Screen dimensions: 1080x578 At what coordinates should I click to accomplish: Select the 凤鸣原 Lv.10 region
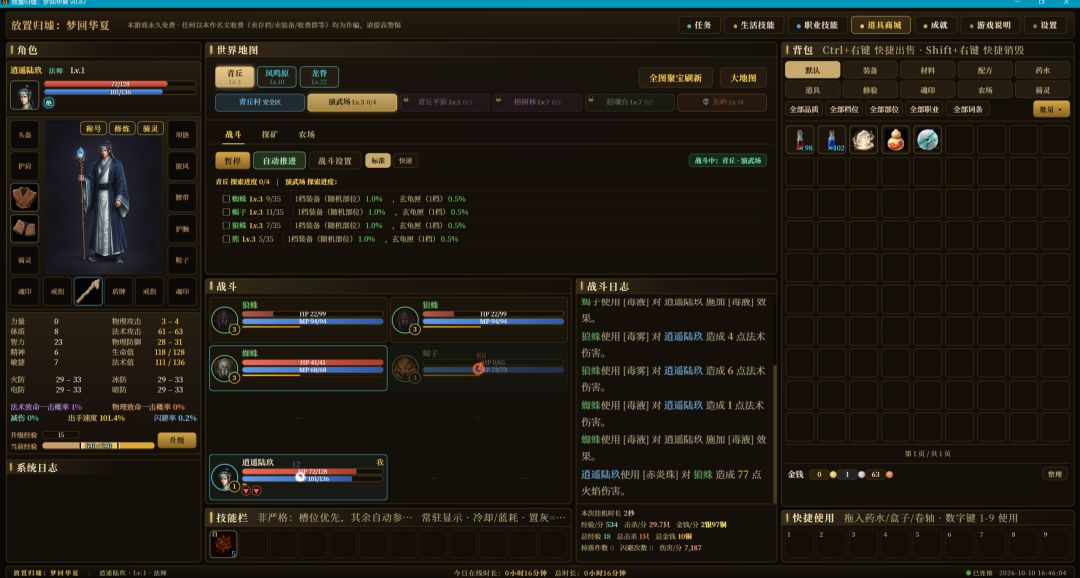(x=277, y=76)
